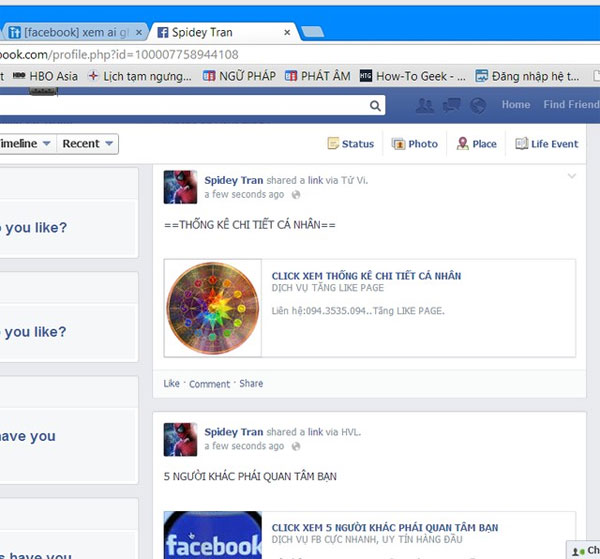This screenshot has height=559, width=600.
Task: Click Life Event label in composer
Action: (x=554, y=144)
